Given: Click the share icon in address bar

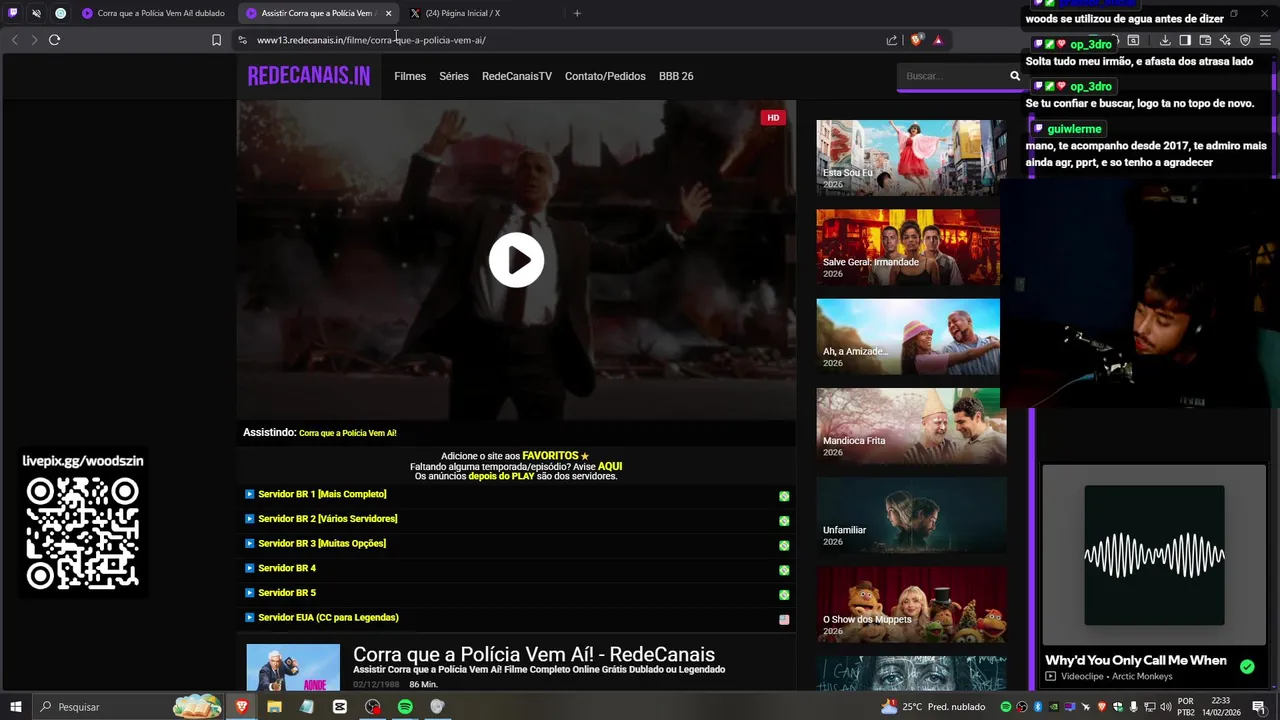Looking at the screenshot, I should pyautogui.click(x=892, y=40).
